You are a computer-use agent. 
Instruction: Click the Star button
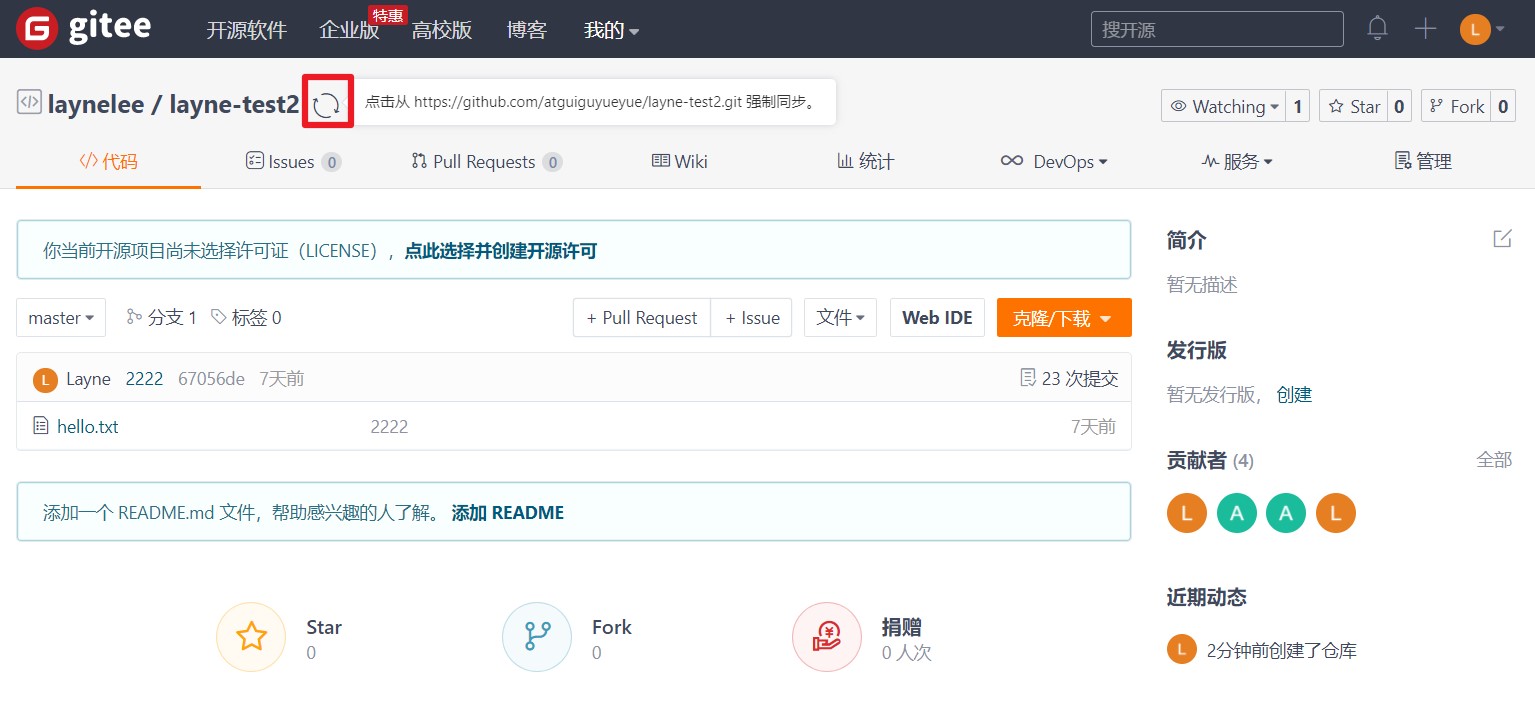point(1353,106)
